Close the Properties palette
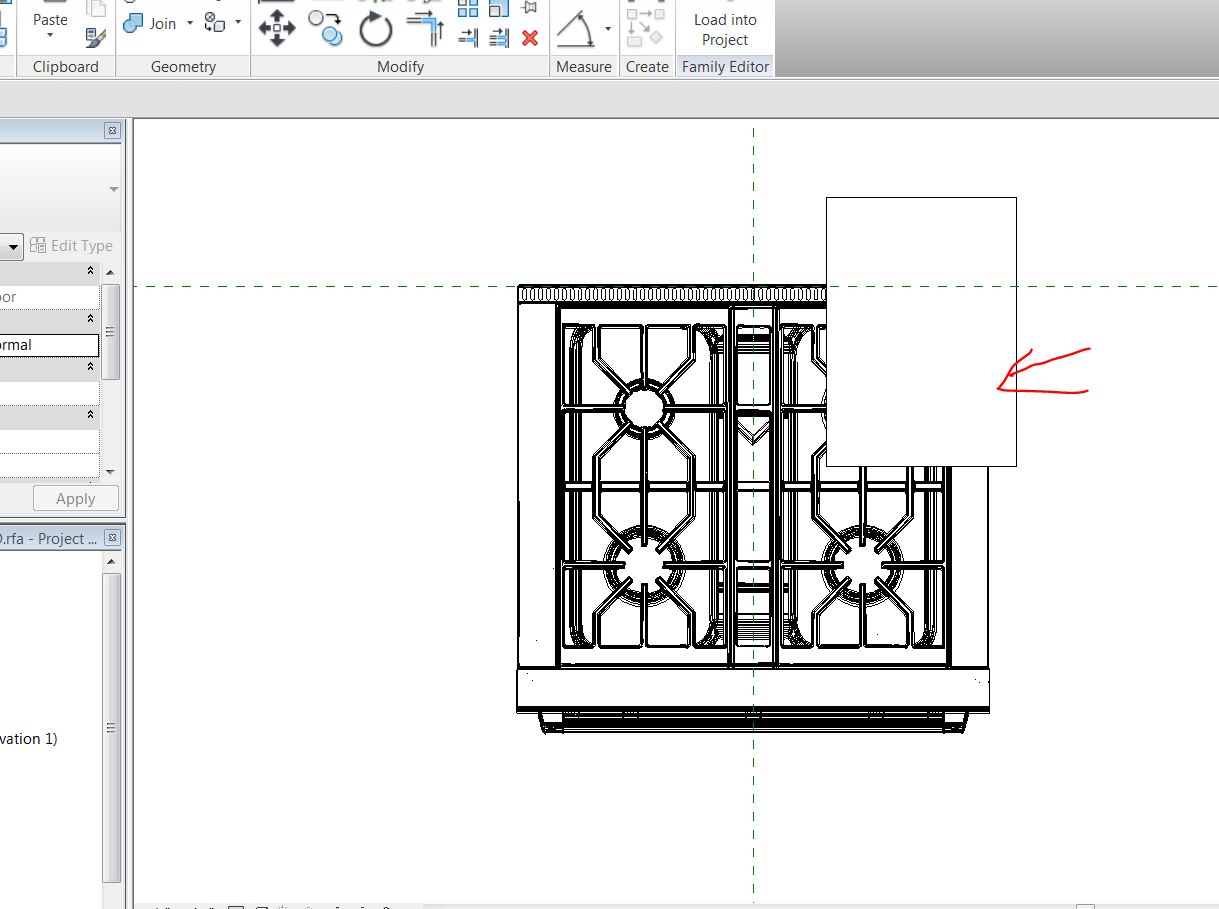 click(112, 131)
